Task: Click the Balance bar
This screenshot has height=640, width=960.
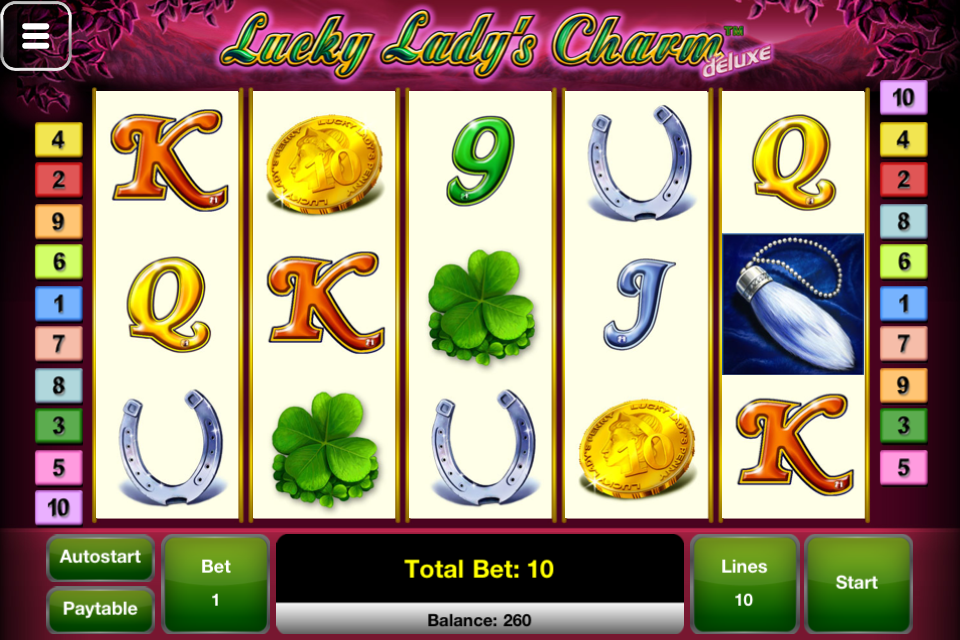Action: [x=479, y=620]
